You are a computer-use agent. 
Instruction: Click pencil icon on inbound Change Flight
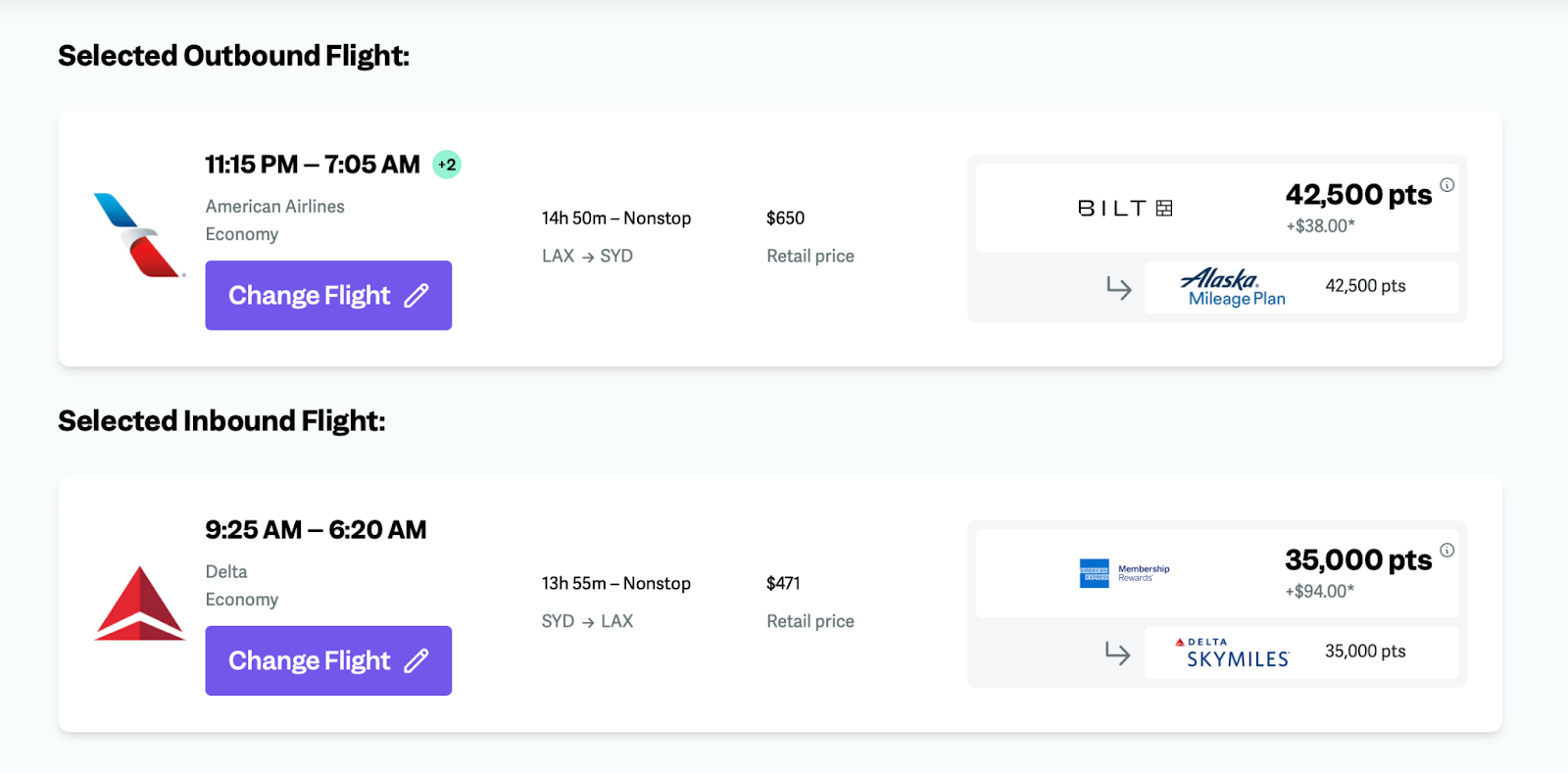click(416, 660)
